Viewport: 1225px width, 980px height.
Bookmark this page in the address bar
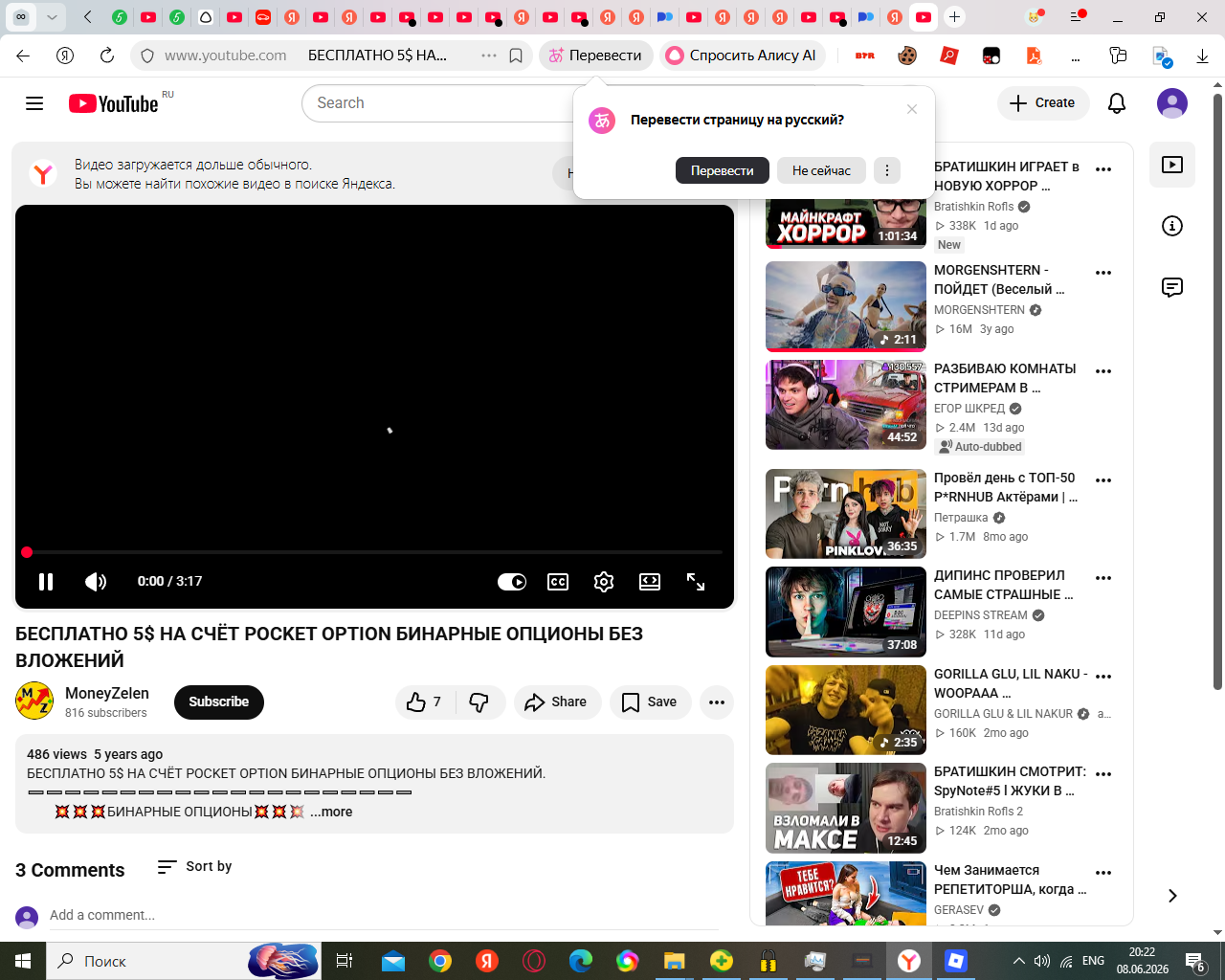point(516,56)
